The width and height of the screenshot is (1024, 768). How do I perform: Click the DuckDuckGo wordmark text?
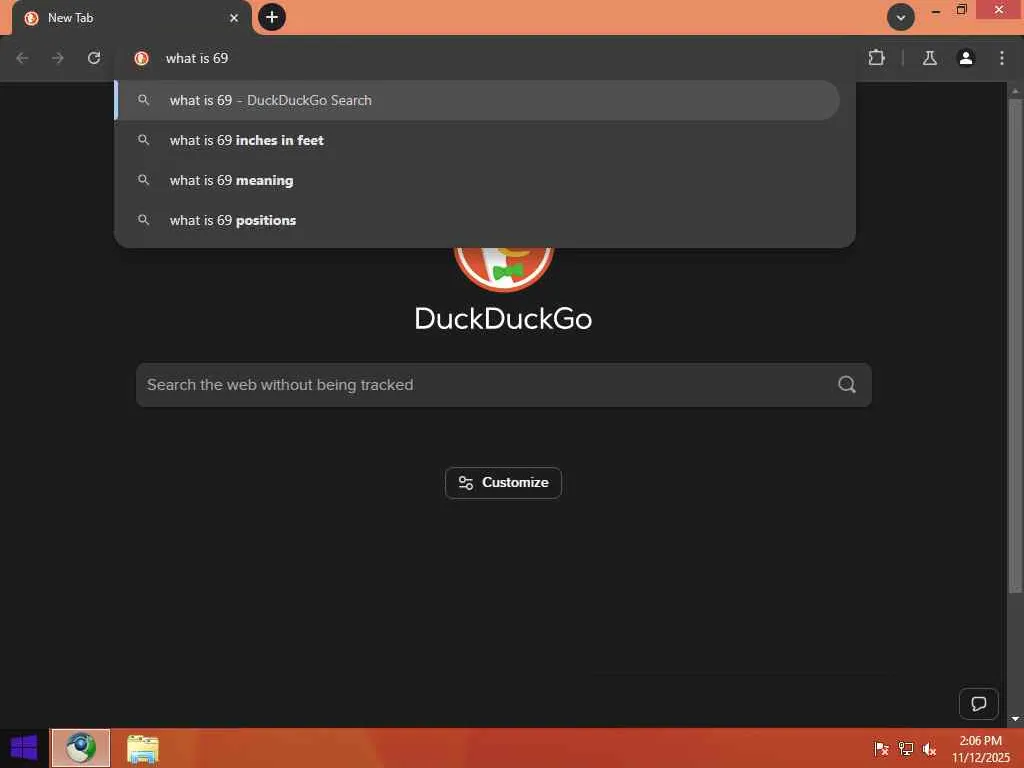coord(503,319)
